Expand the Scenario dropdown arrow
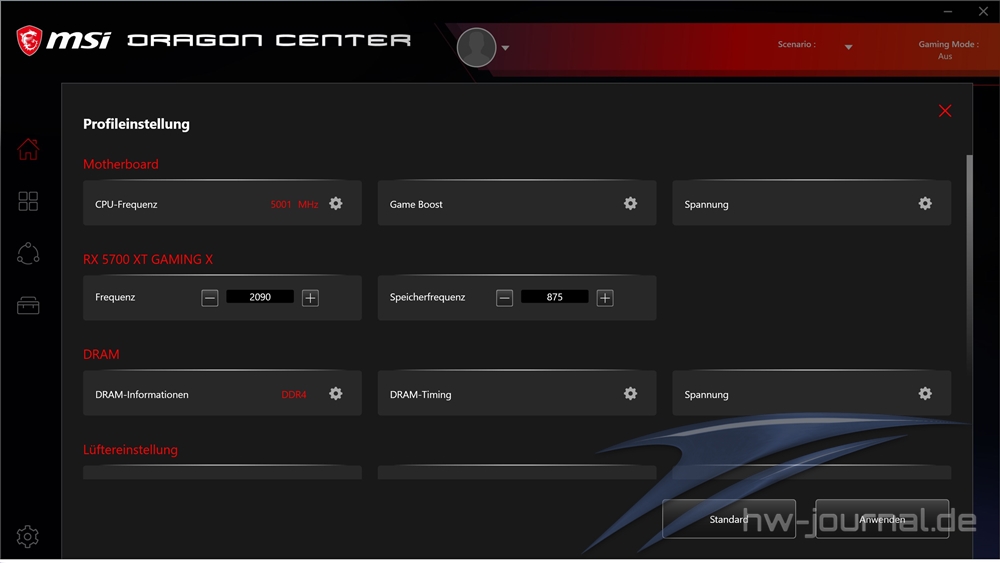Image resolution: width=1000 pixels, height=563 pixels. pyautogui.click(x=848, y=47)
